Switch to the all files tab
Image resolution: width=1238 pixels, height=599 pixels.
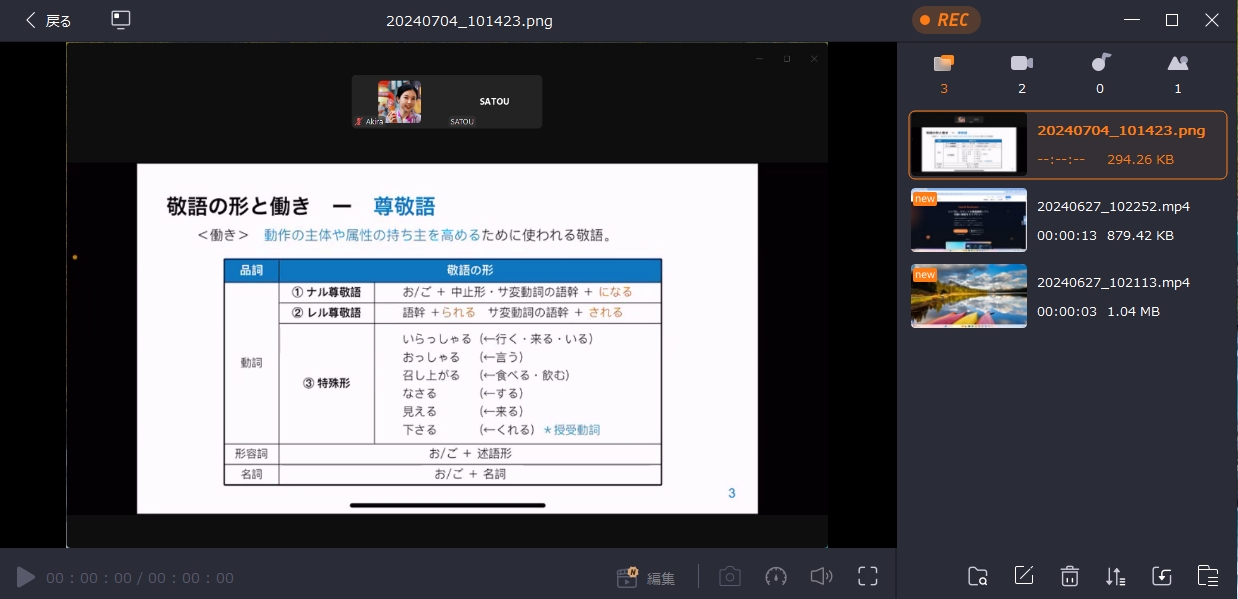pos(943,64)
